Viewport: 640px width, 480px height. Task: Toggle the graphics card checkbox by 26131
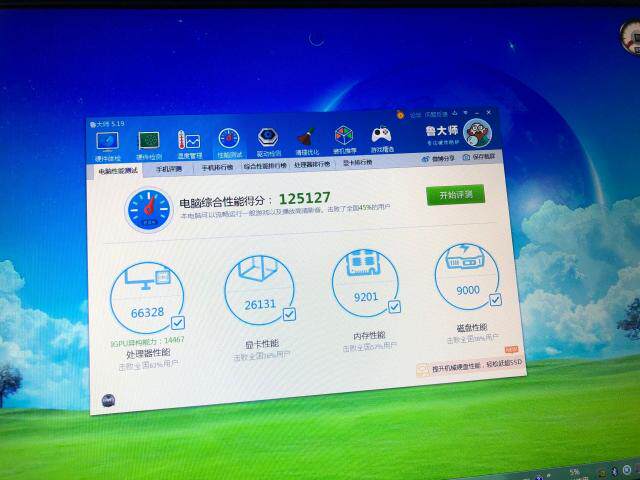click(x=289, y=314)
